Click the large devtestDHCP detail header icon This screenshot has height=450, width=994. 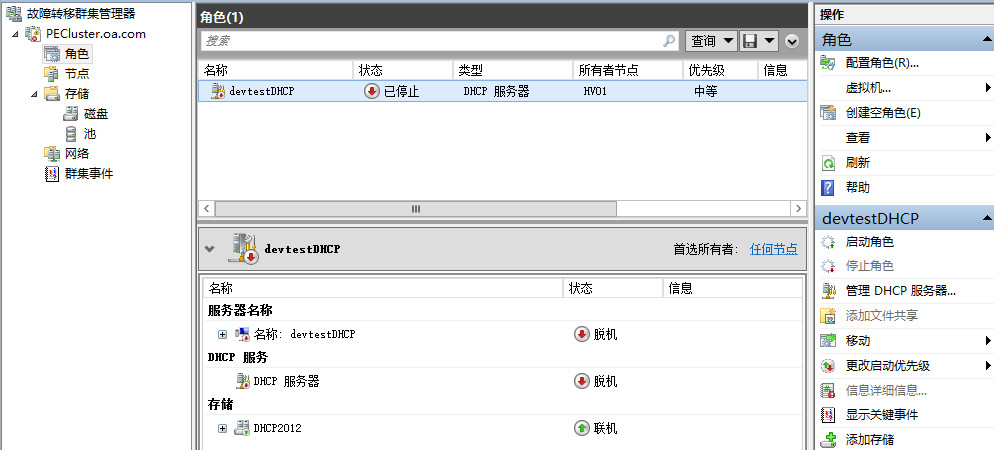click(x=243, y=248)
